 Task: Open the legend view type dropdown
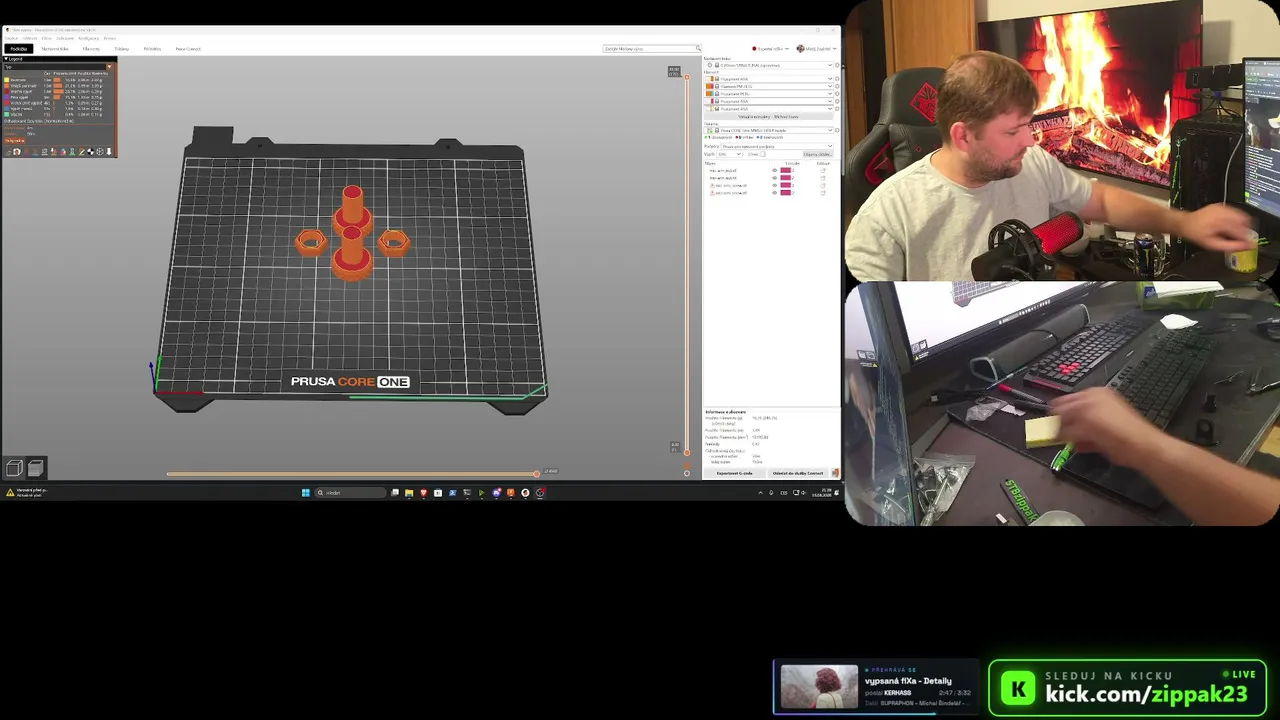(58, 67)
